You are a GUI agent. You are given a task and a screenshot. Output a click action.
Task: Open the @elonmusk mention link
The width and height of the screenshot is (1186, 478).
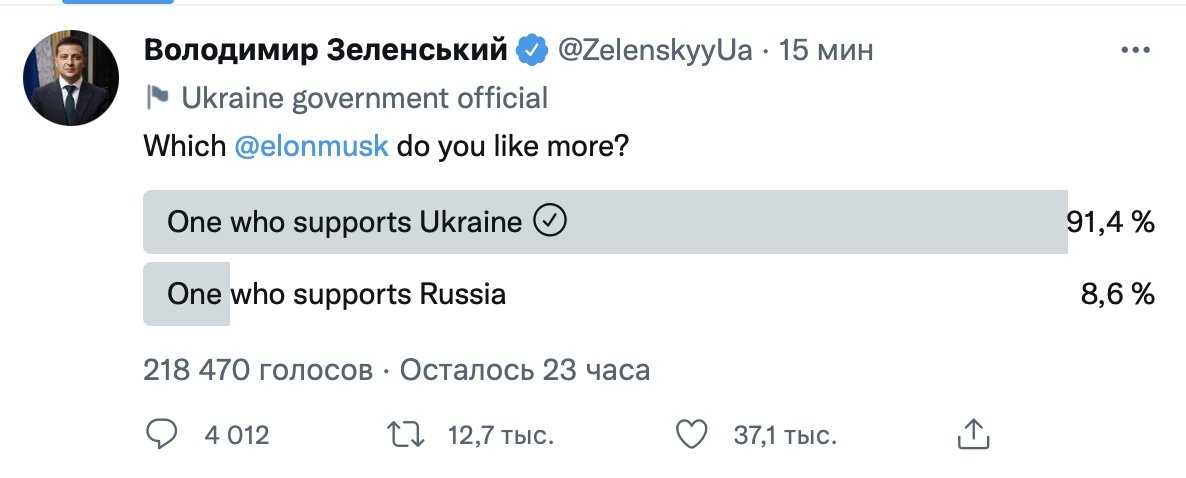[x=310, y=147]
